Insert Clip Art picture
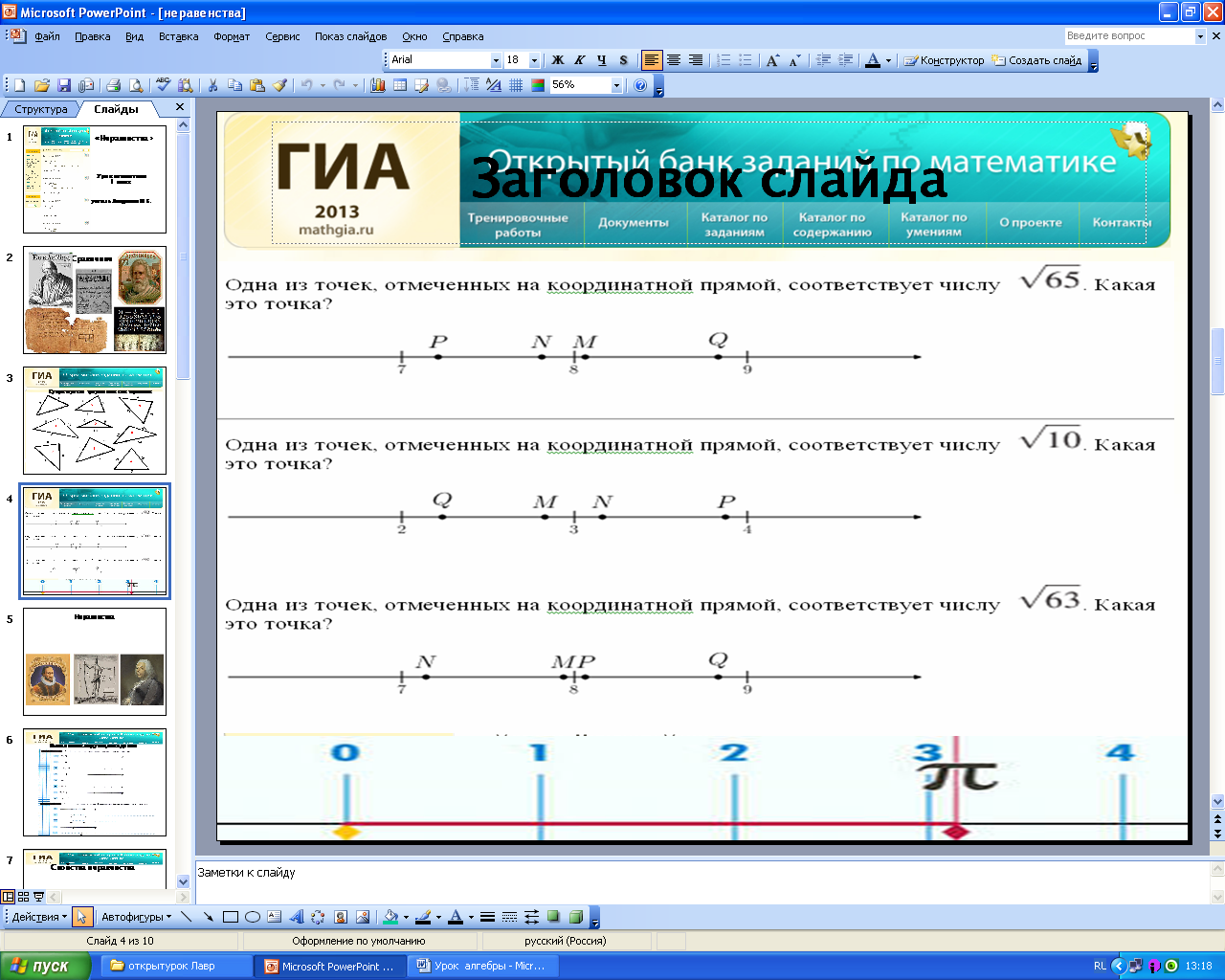Image resolution: width=1225 pixels, height=980 pixels. tap(341, 917)
